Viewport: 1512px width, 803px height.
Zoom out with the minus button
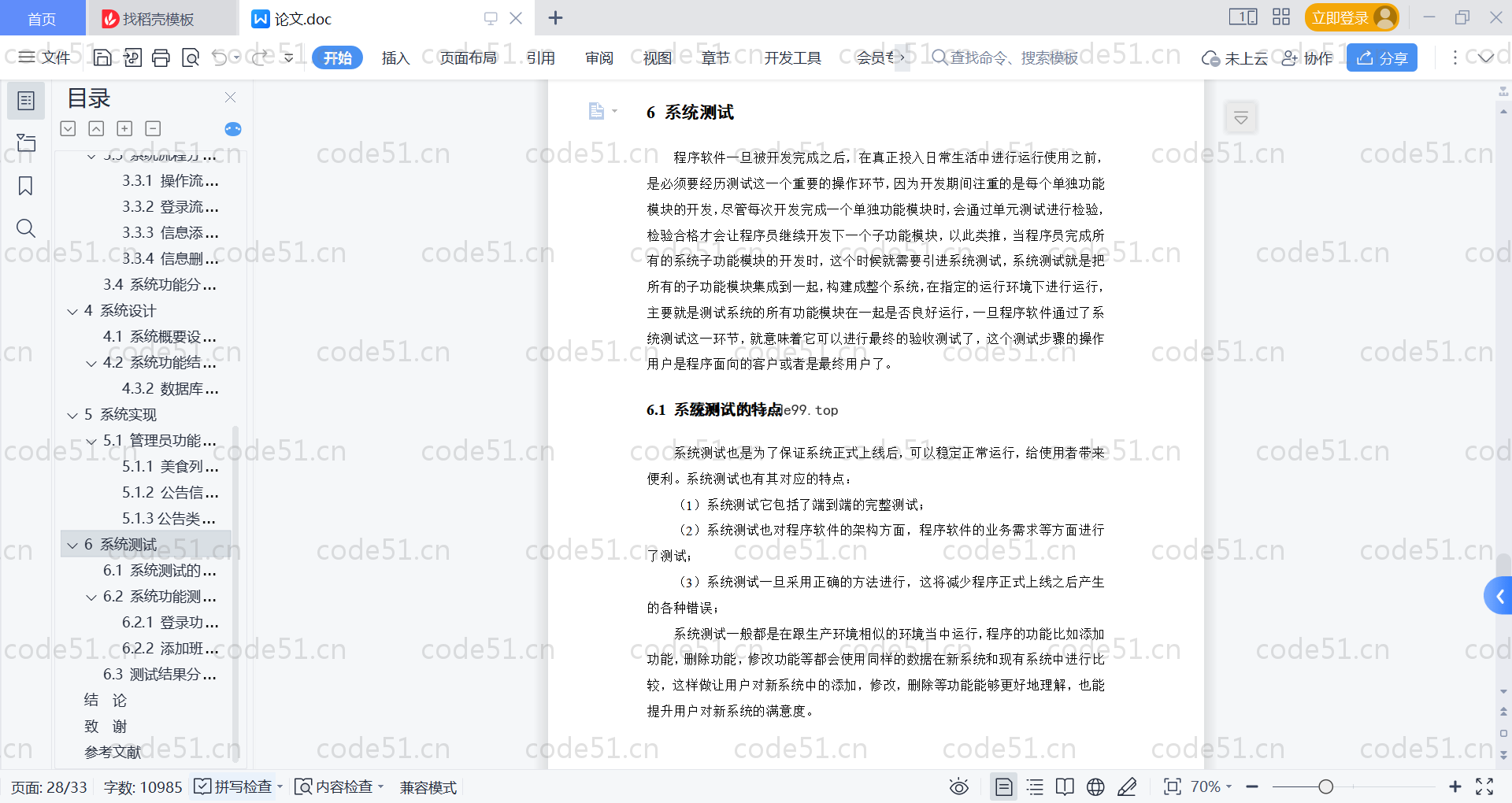click(1252, 786)
